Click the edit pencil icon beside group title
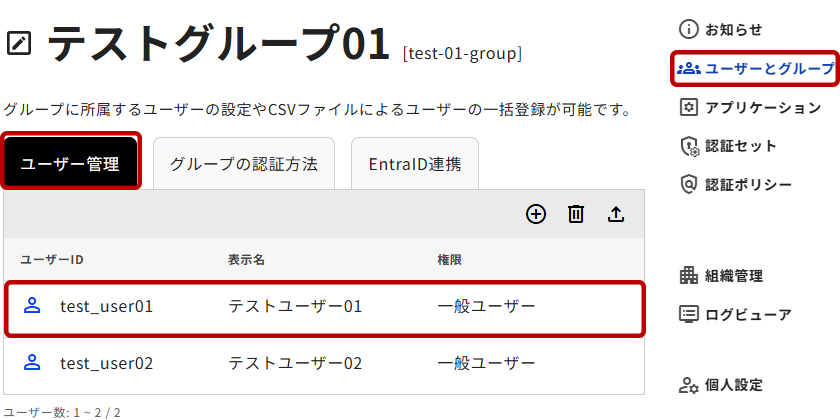 coord(19,43)
